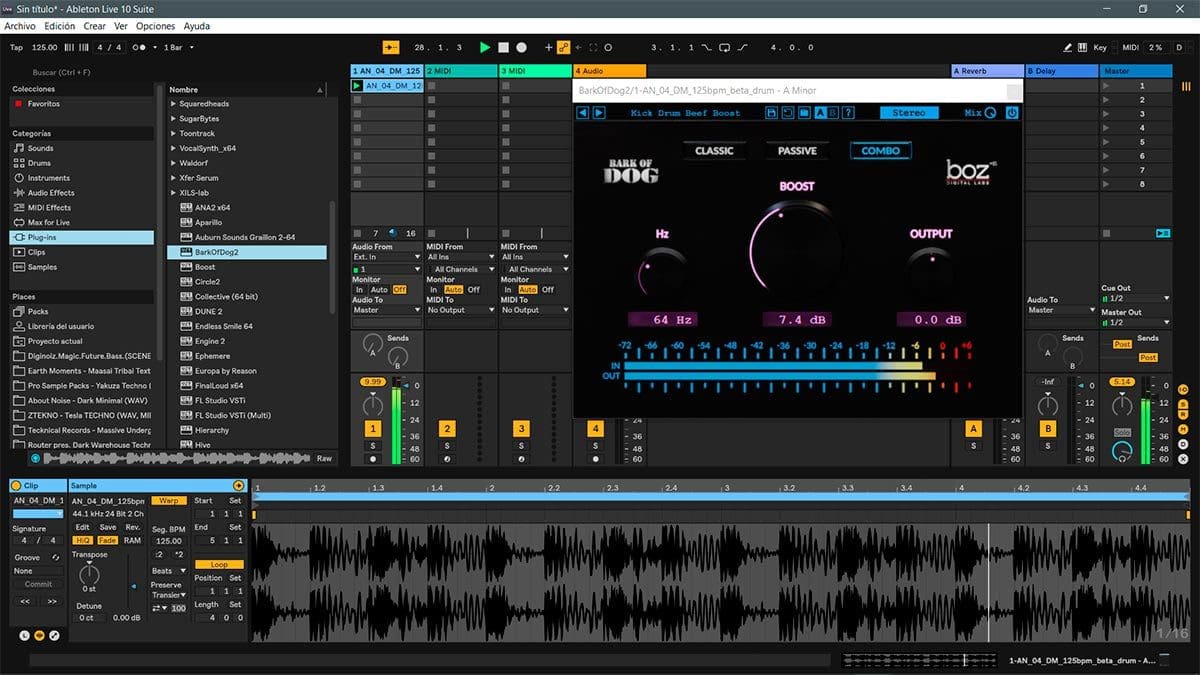Expand the Waldorf plug-in folder
This screenshot has height=675, width=1200.
point(174,163)
